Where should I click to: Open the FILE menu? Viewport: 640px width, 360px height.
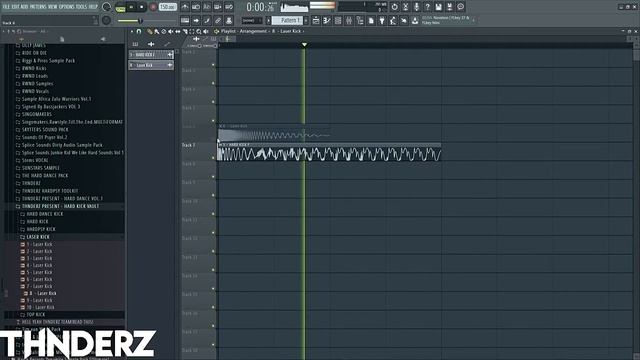[6, 7]
